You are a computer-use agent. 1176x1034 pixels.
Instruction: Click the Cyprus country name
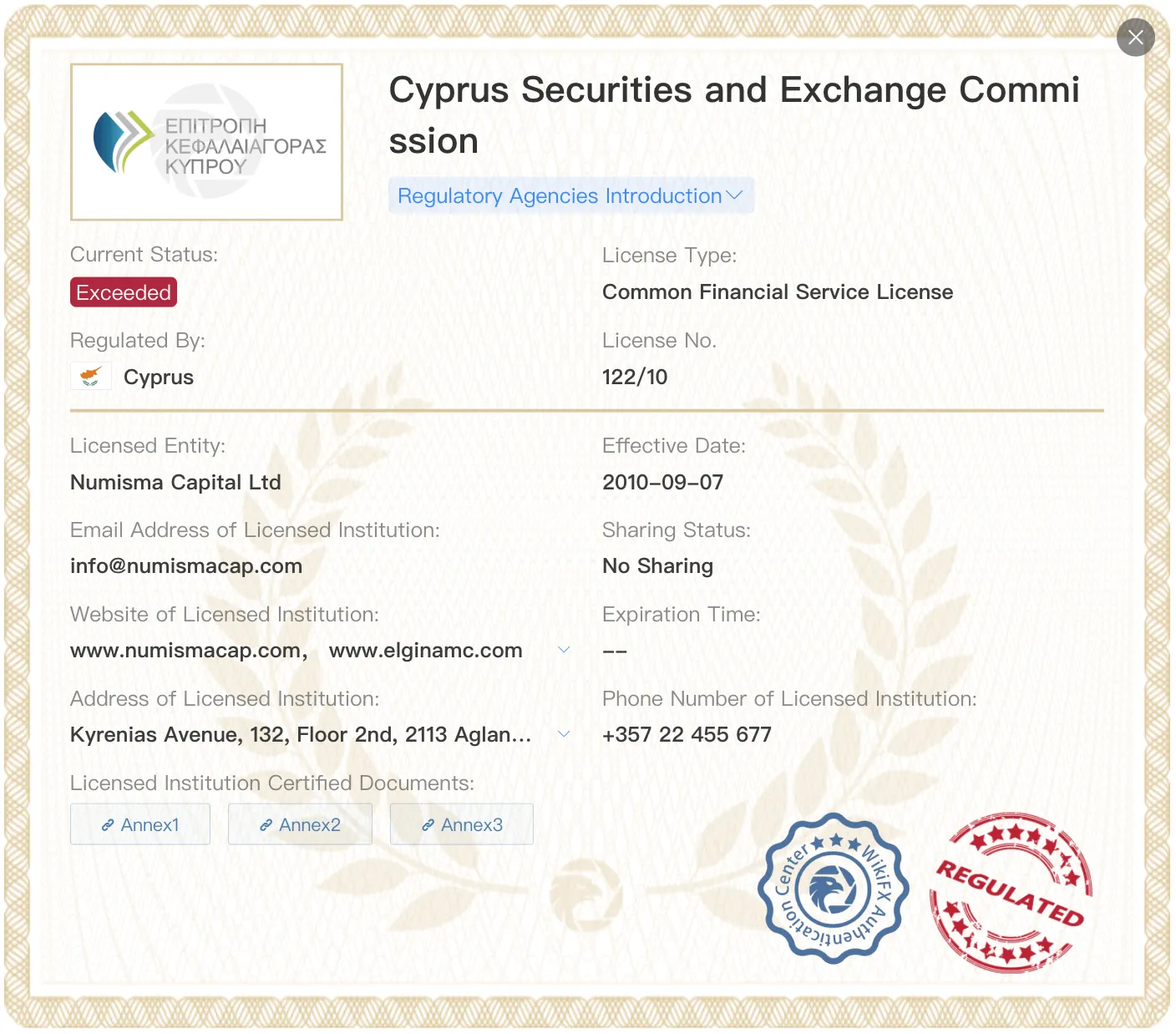tap(159, 378)
